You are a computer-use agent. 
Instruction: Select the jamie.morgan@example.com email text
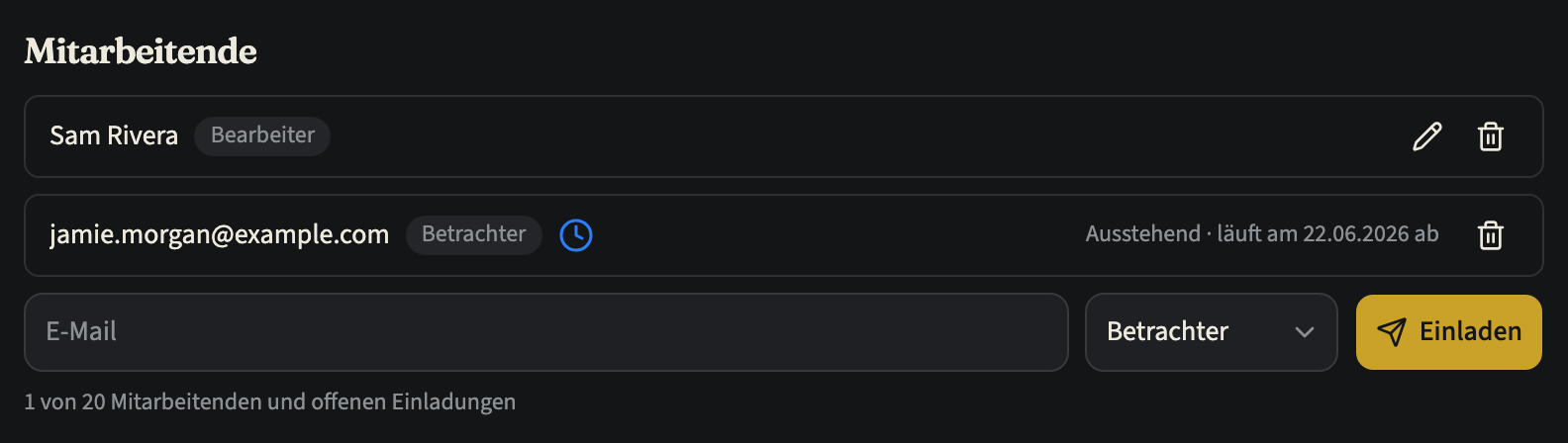tap(219, 234)
